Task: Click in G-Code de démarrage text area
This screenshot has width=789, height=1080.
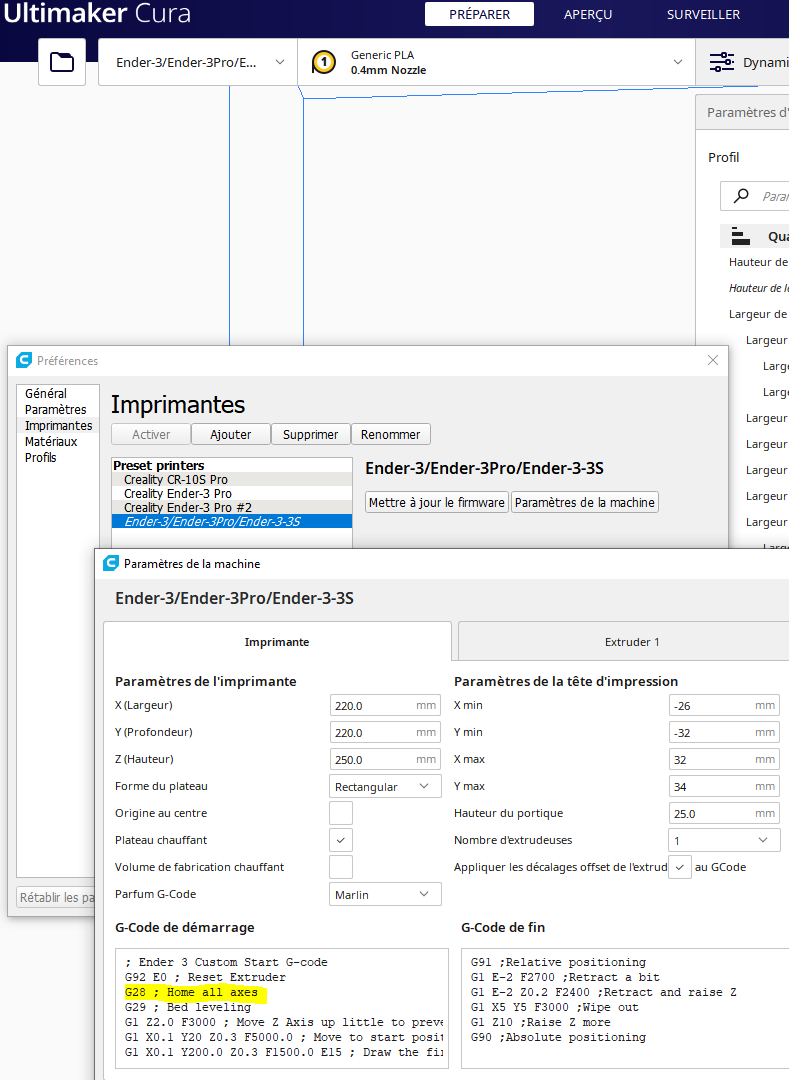Action: pos(282,1008)
